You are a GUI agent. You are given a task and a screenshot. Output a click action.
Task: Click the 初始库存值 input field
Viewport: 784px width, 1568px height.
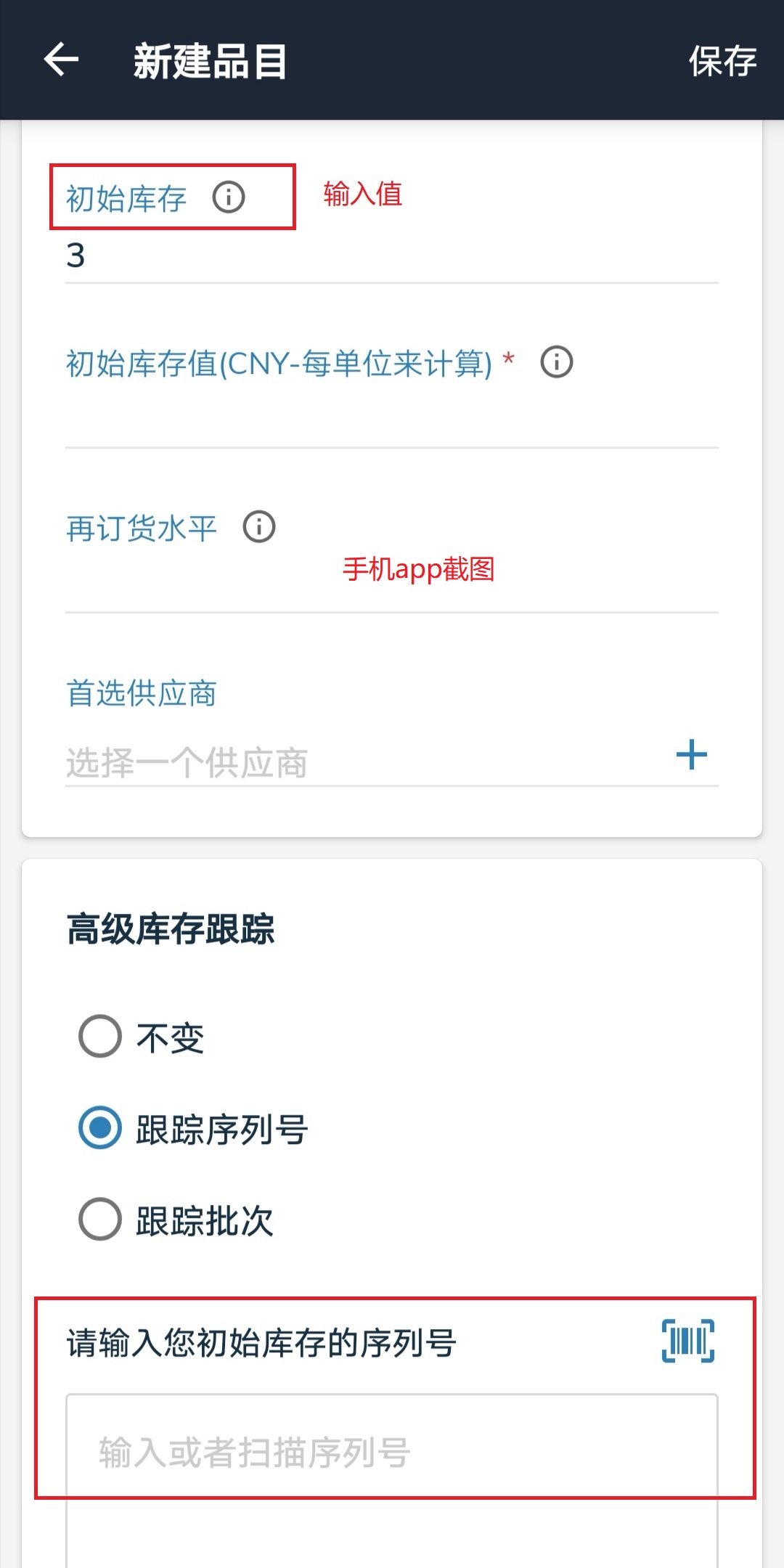[x=392, y=421]
